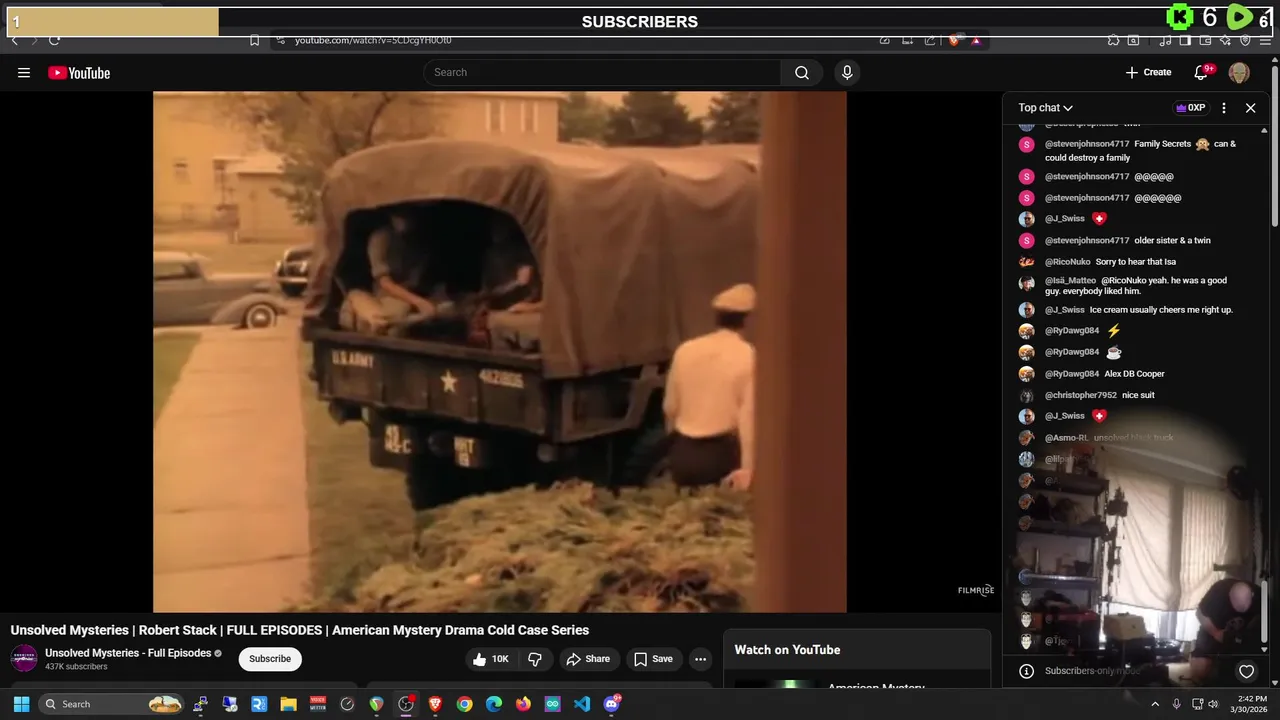Start voice search with the microphone icon
Image resolution: width=1280 pixels, height=720 pixels.
point(847,72)
